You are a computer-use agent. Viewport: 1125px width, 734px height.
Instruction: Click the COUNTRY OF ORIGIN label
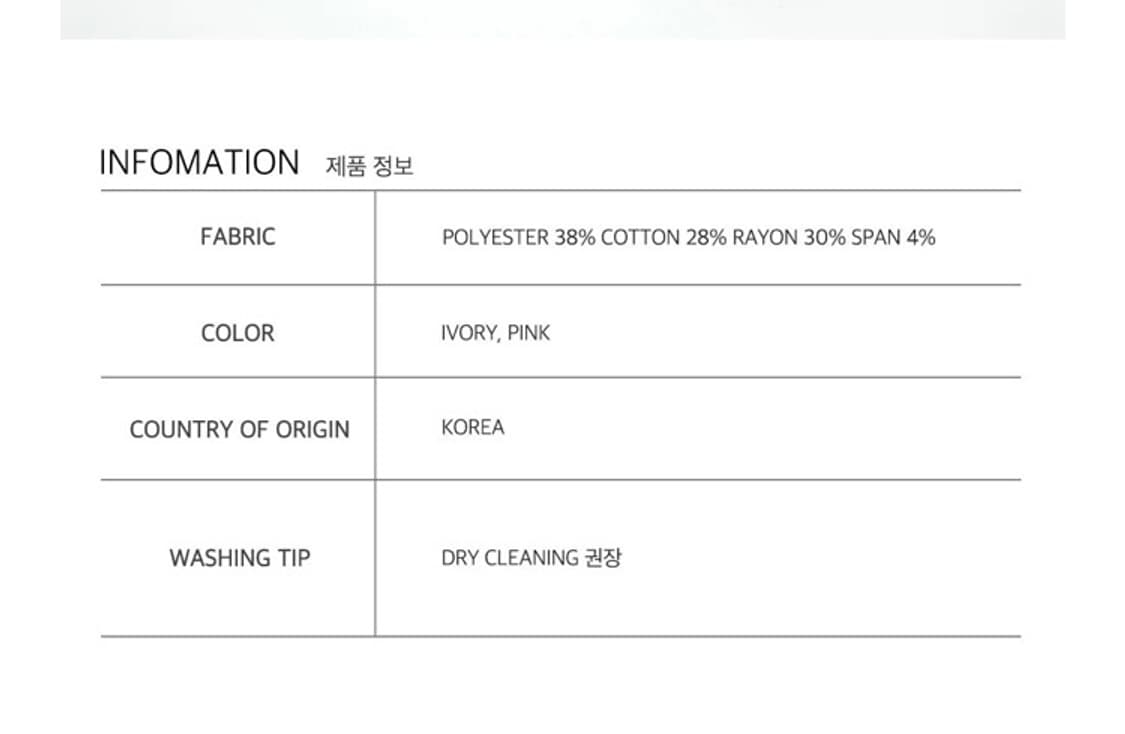tap(239, 430)
